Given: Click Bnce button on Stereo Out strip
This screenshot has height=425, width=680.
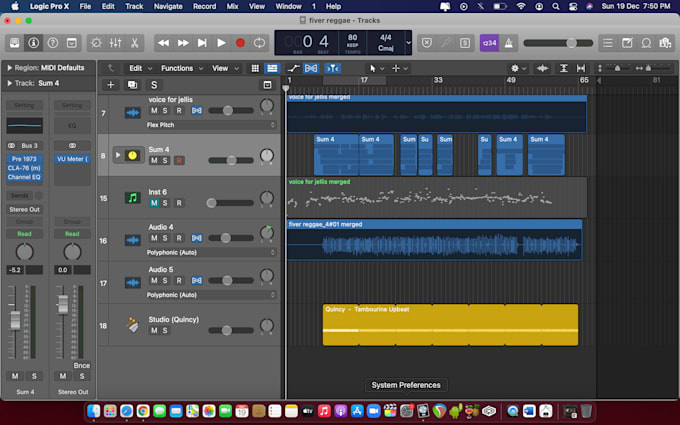Looking at the screenshot, I should pos(82,366).
